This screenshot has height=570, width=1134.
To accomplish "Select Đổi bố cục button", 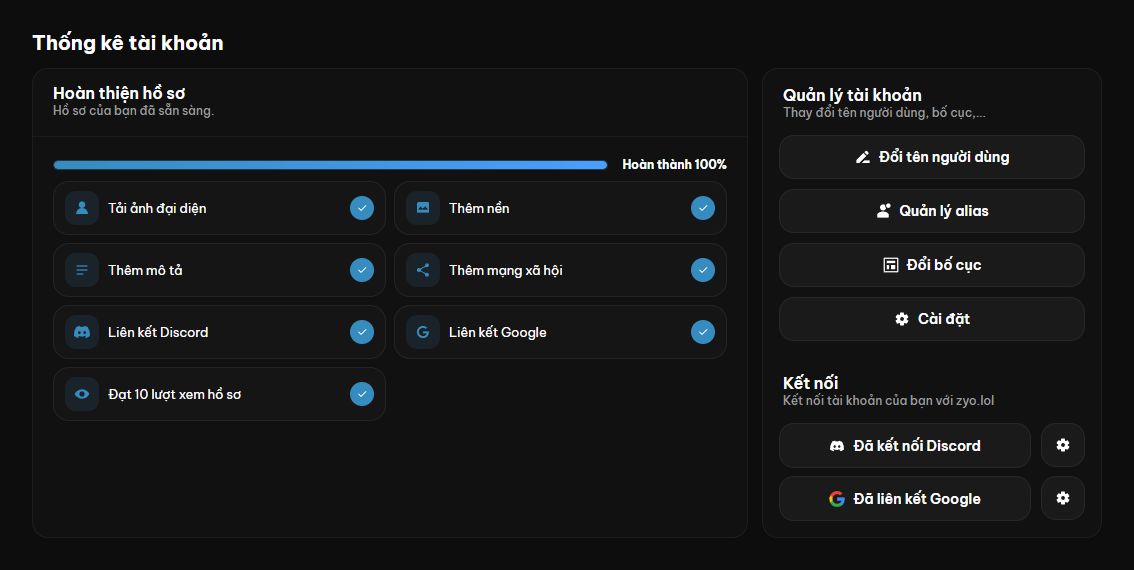I will pos(932,265).
